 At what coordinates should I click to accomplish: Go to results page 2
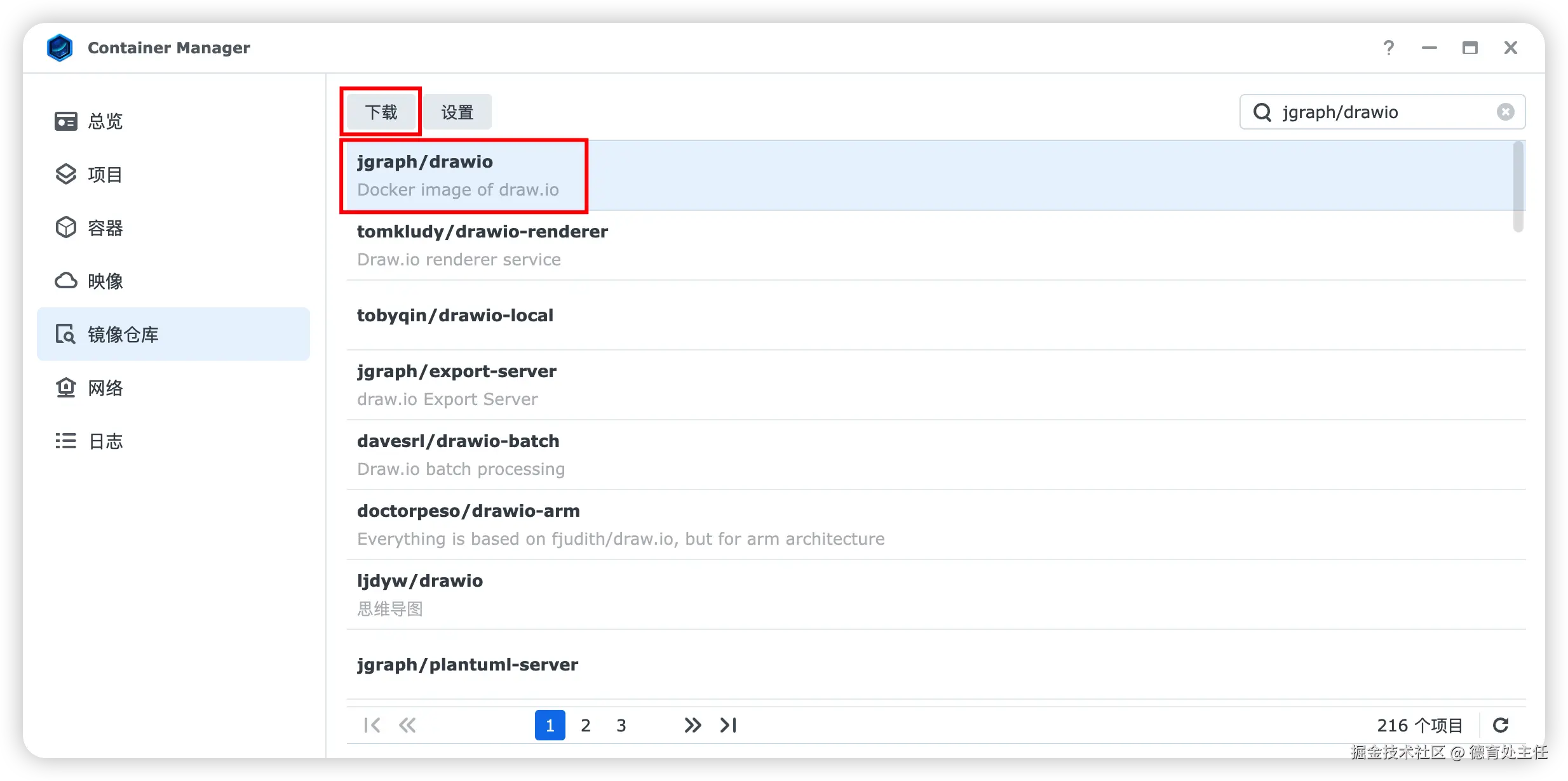pyautogui.click(x=585, y=725)
